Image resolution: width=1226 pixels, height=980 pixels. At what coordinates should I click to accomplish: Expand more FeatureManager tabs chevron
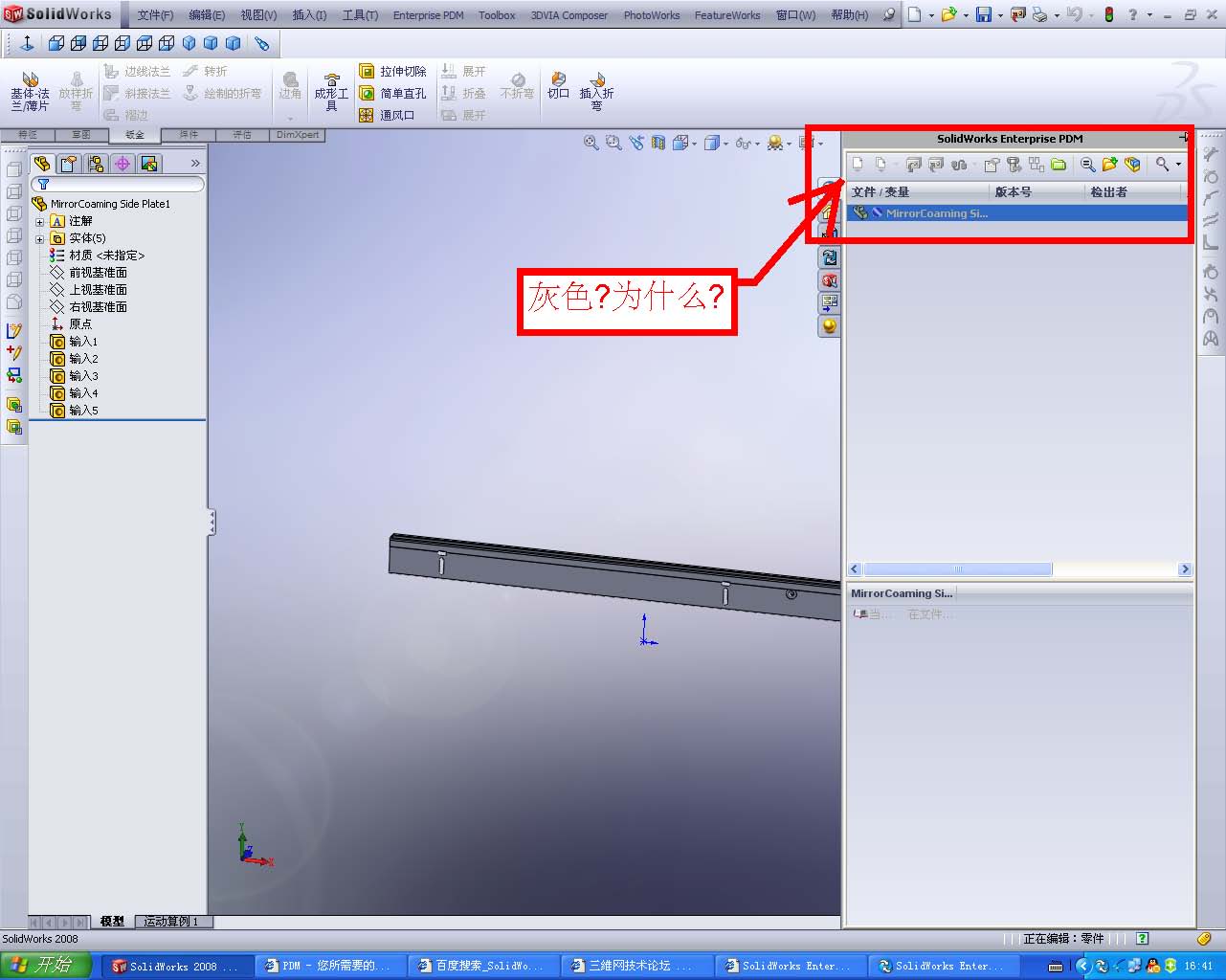point(195,164)
